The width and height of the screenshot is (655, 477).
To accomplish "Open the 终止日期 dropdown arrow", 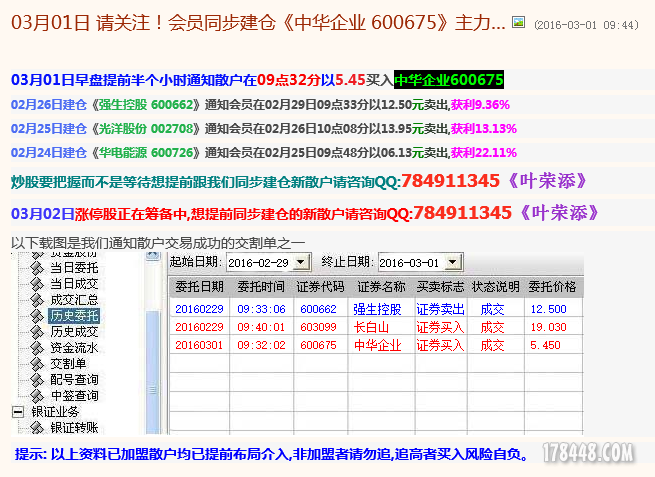I will (452, 262).
